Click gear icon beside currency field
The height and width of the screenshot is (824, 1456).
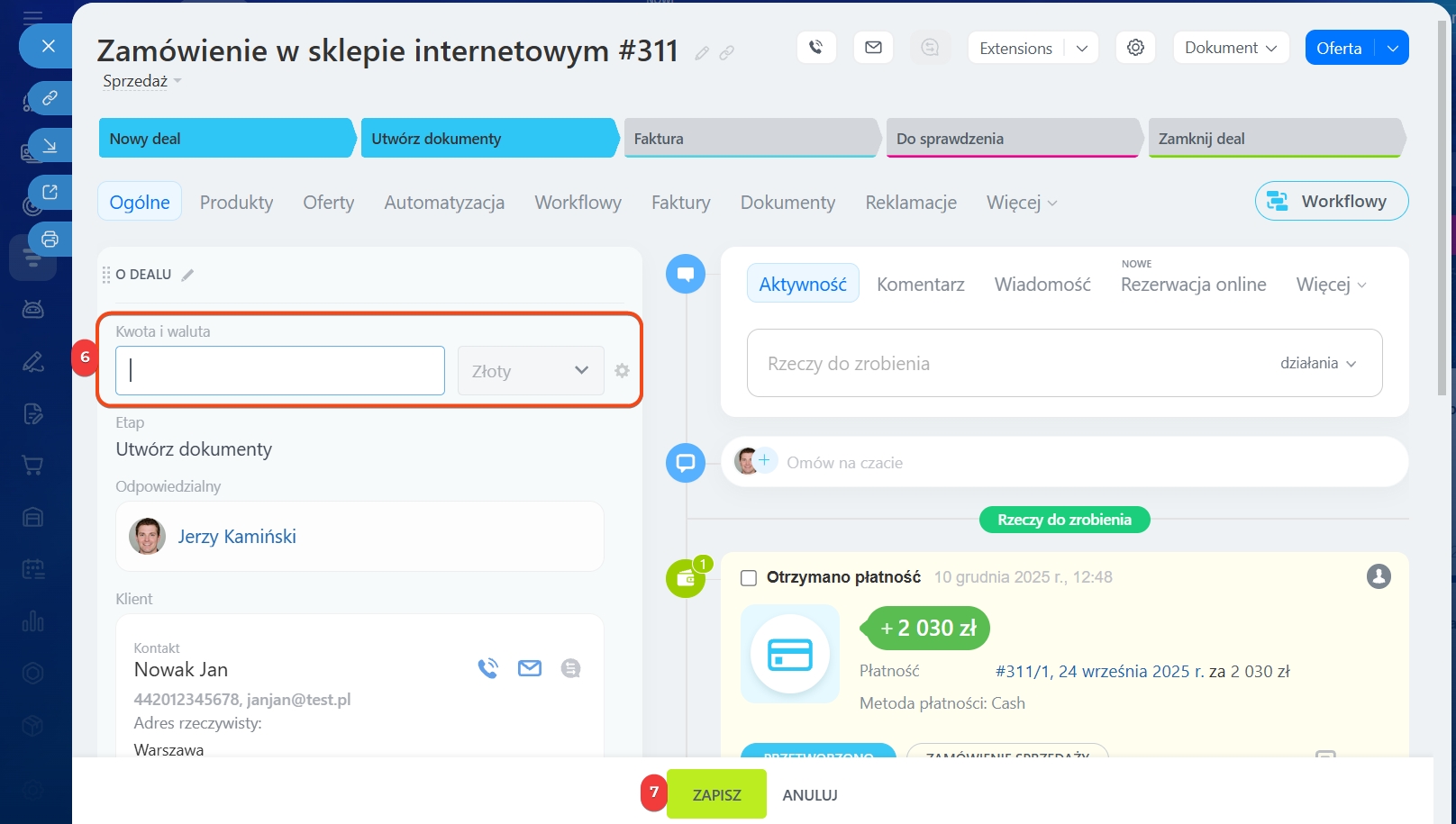[622, 370]
